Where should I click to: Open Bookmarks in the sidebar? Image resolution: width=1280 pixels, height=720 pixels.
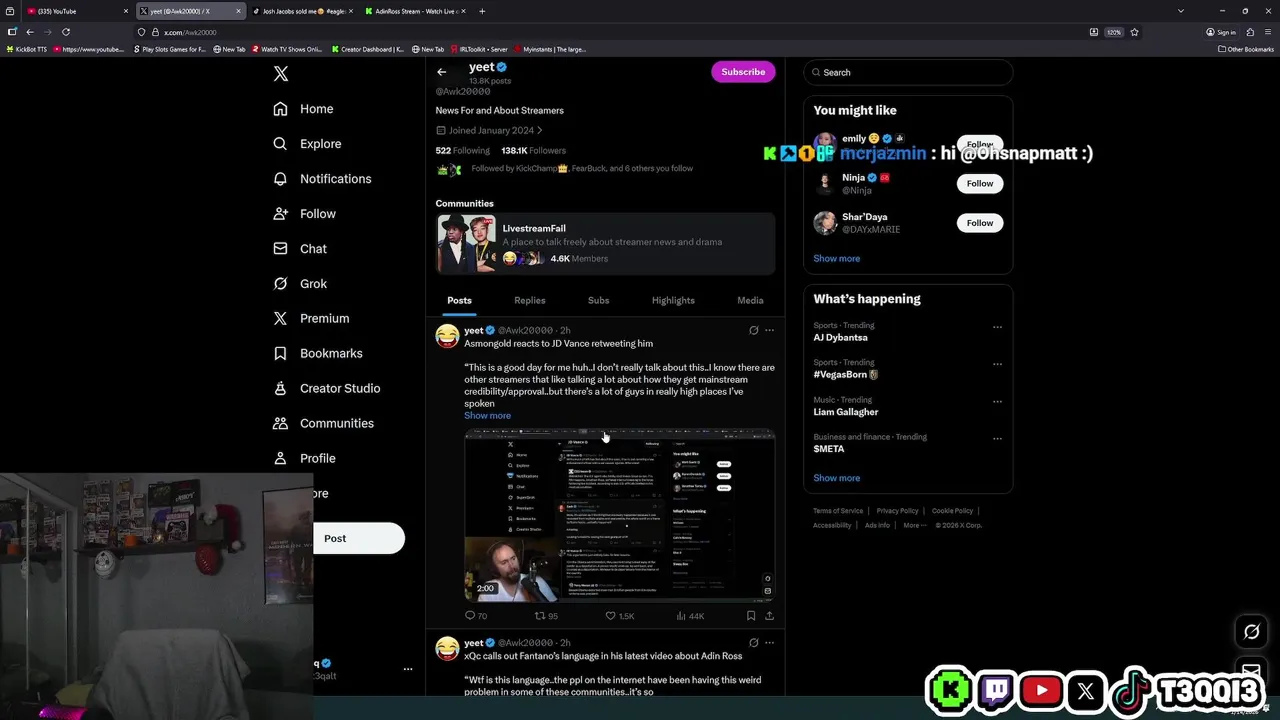pos(317,354)
